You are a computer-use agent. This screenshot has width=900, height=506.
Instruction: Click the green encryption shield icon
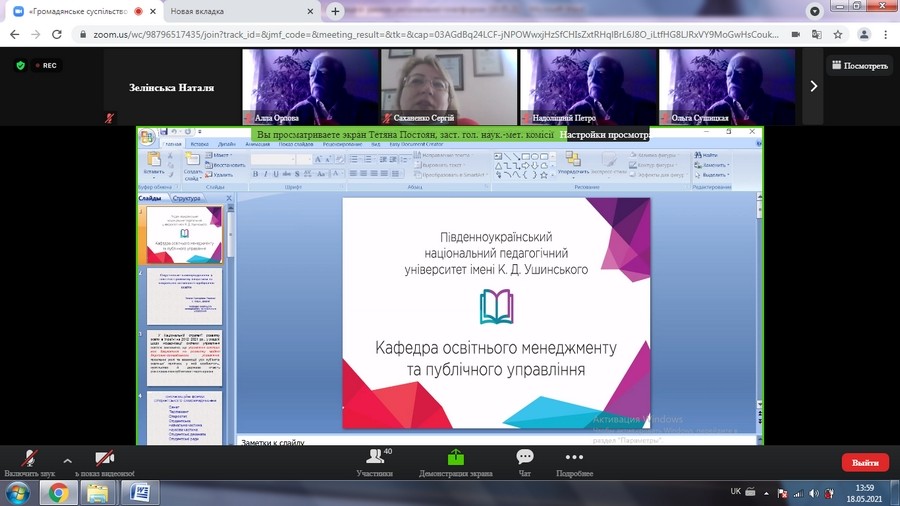pyautogui.click(x=20, y=65)
